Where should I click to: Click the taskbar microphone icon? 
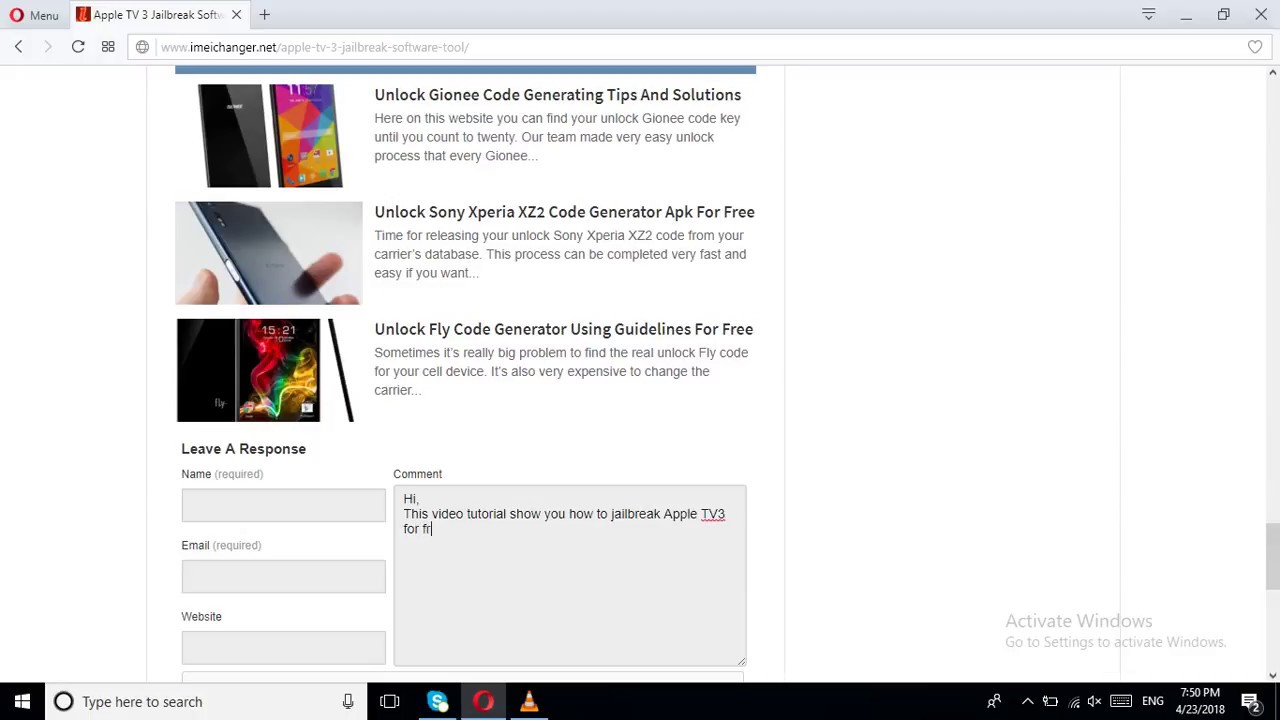coord(348,702)
